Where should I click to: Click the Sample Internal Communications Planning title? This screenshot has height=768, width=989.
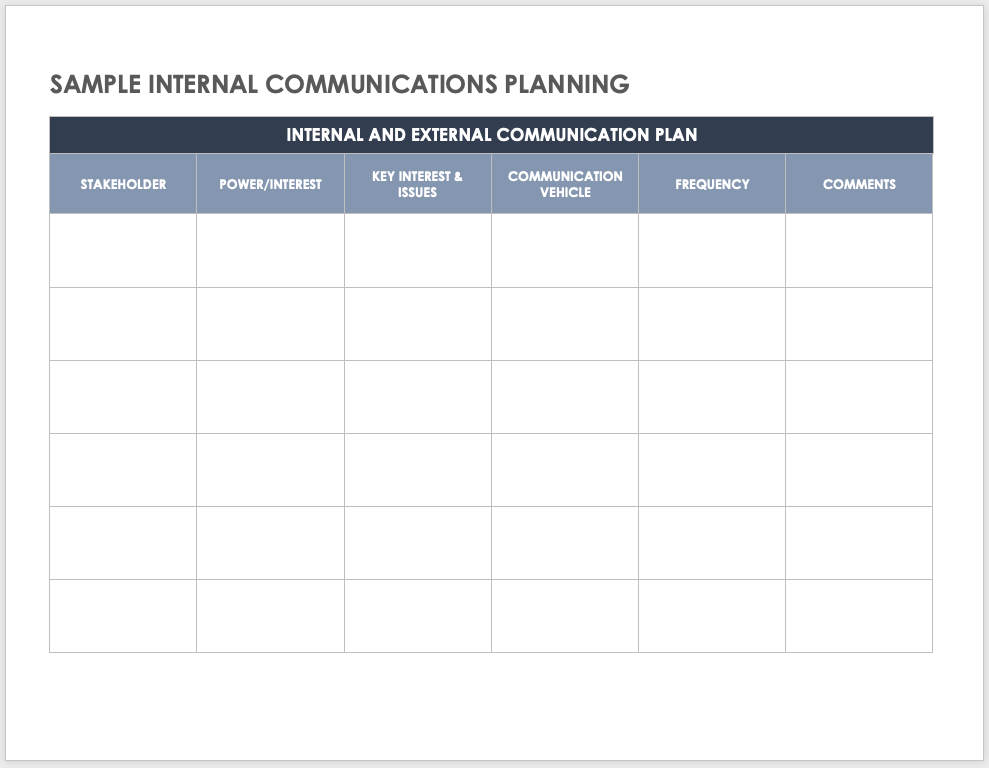coord(339,85)
